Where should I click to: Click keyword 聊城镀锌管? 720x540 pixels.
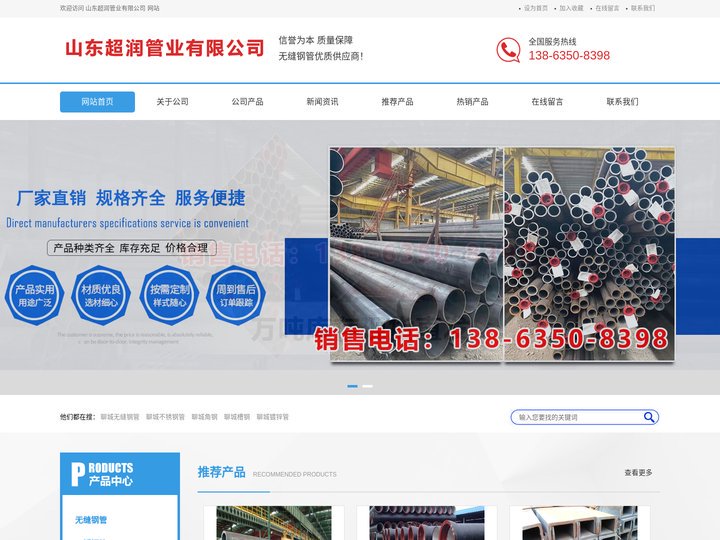[x=272, y=417]
